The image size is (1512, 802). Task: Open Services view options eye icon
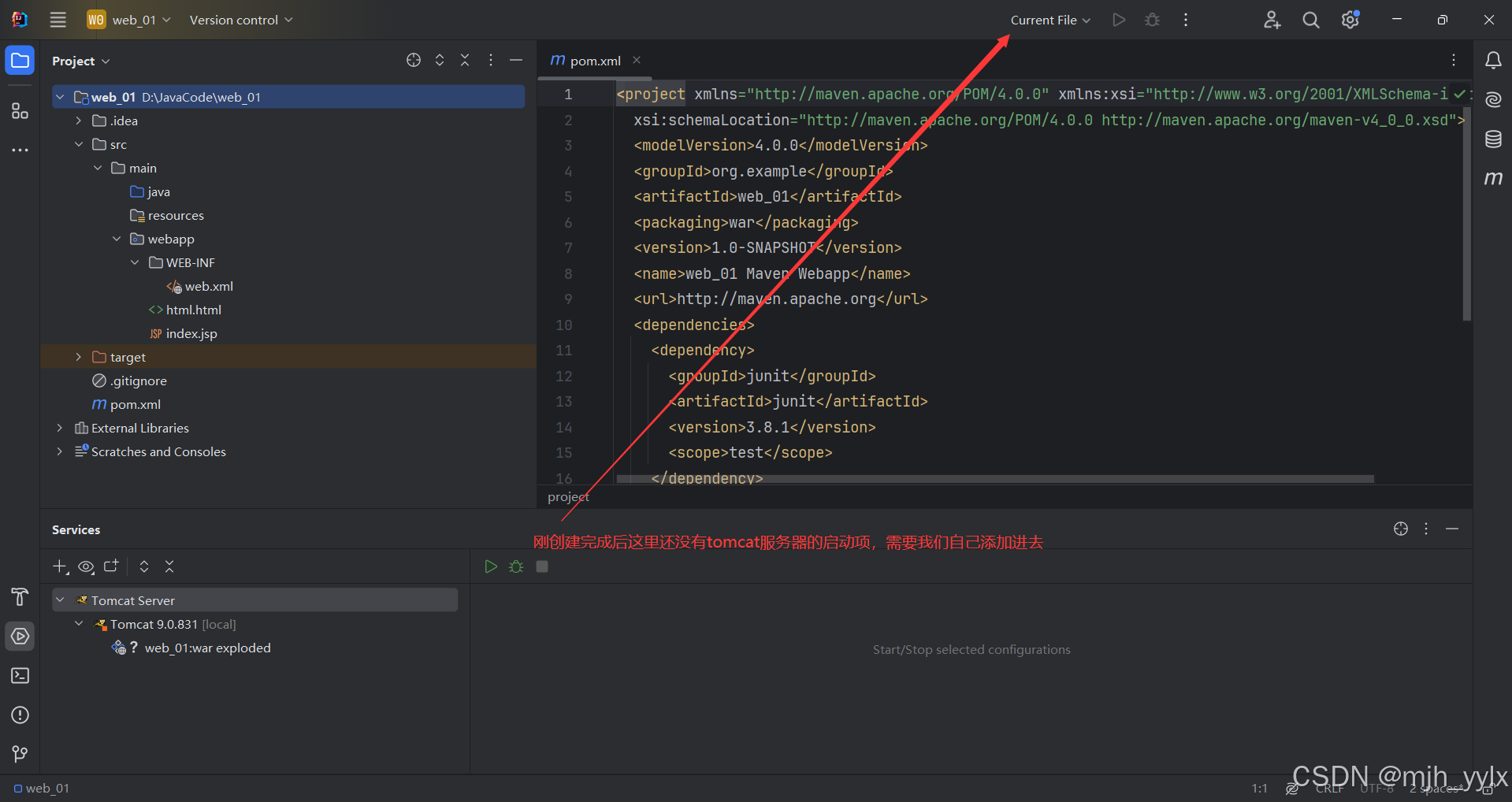(x=86, y=566)
